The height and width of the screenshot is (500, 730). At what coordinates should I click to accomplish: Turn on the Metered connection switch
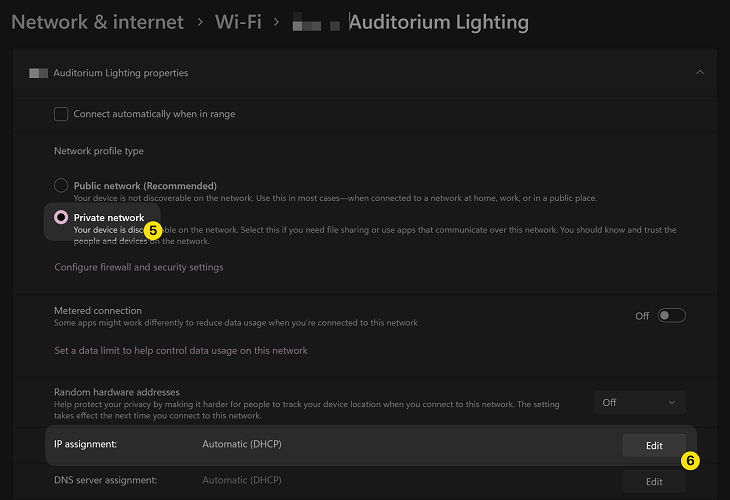tap(671, 316)
